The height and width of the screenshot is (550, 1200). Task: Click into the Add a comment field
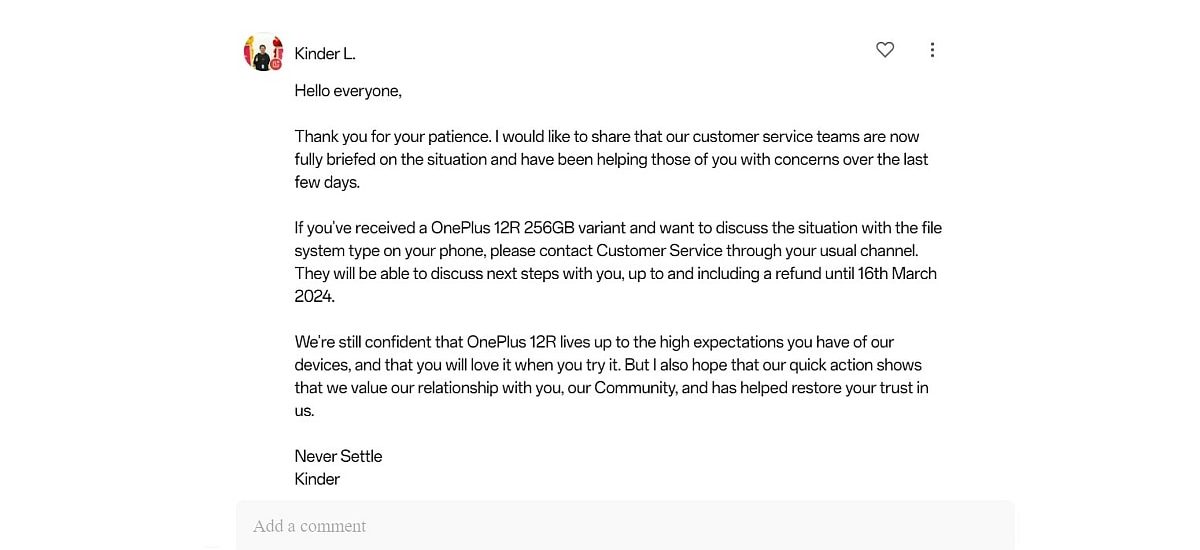pyautogui.click(x=624, y=526)
